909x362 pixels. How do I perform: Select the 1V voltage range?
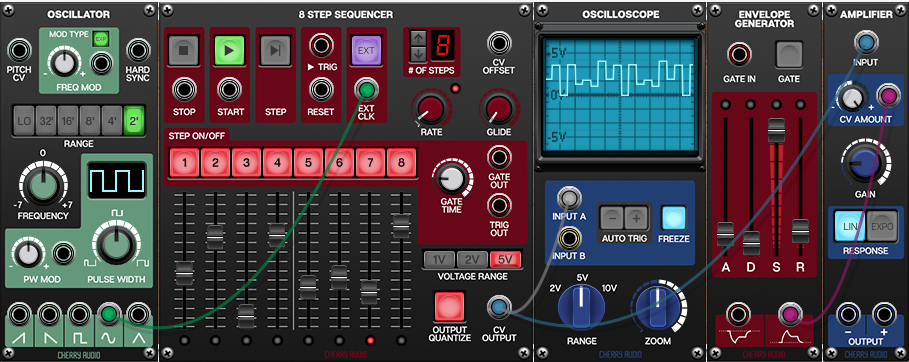click(439, 260)
